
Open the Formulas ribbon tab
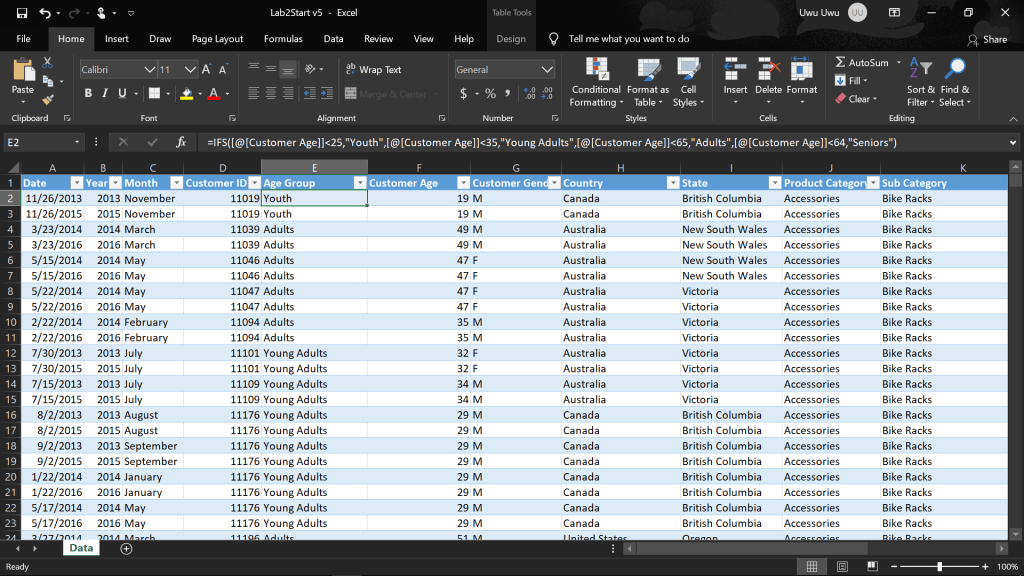pos(283,39)
